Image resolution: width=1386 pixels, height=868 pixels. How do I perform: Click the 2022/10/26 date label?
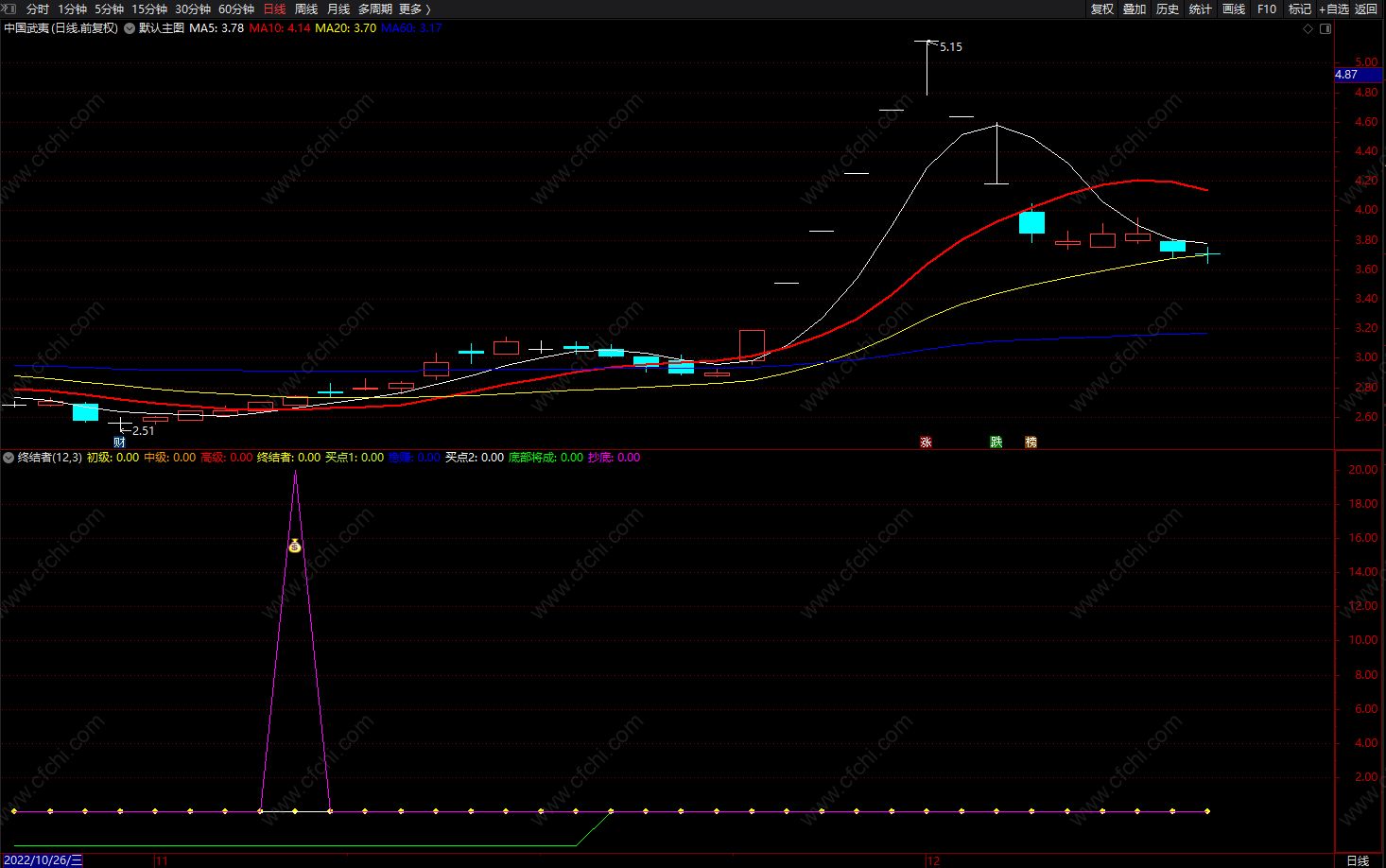pos(43,860)
